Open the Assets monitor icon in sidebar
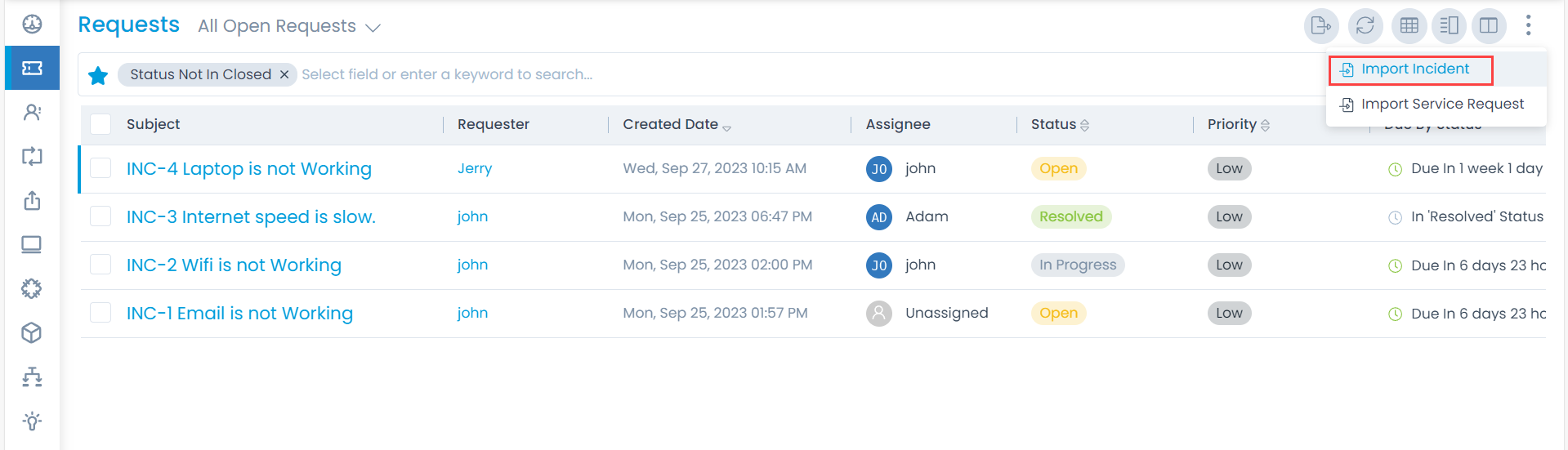Image resolution: width=1568 pixels, height=450 pixels. (x=32, y=244)
